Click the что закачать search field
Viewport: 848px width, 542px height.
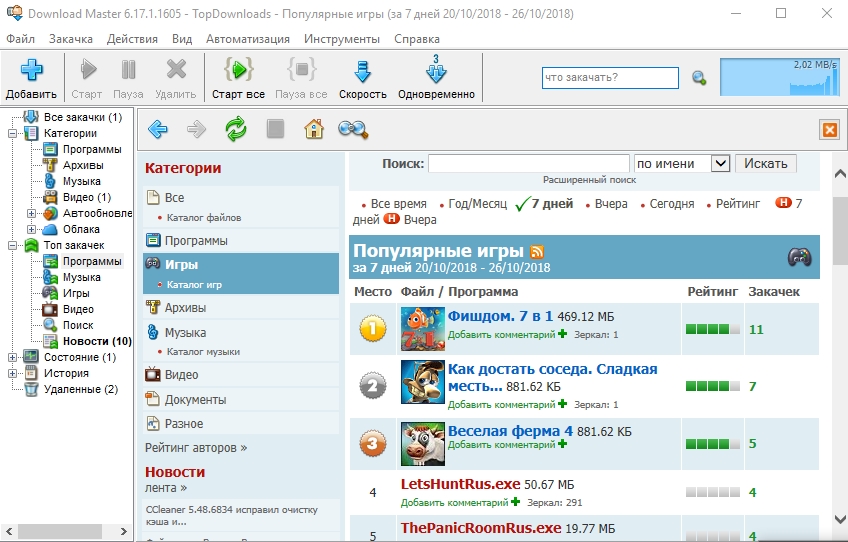[x=610, y=77]
